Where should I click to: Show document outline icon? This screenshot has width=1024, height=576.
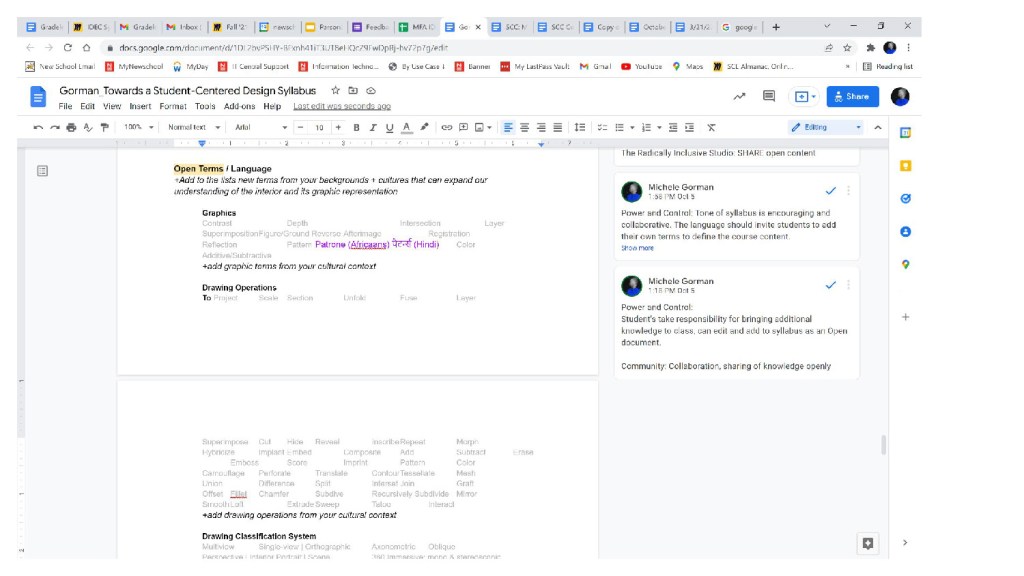42,171
